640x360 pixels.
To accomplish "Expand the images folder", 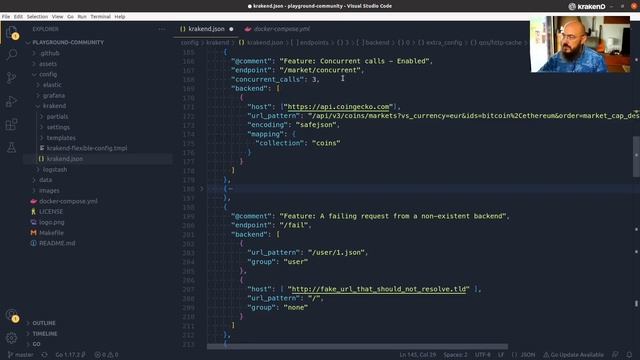I will click(49, 191).
